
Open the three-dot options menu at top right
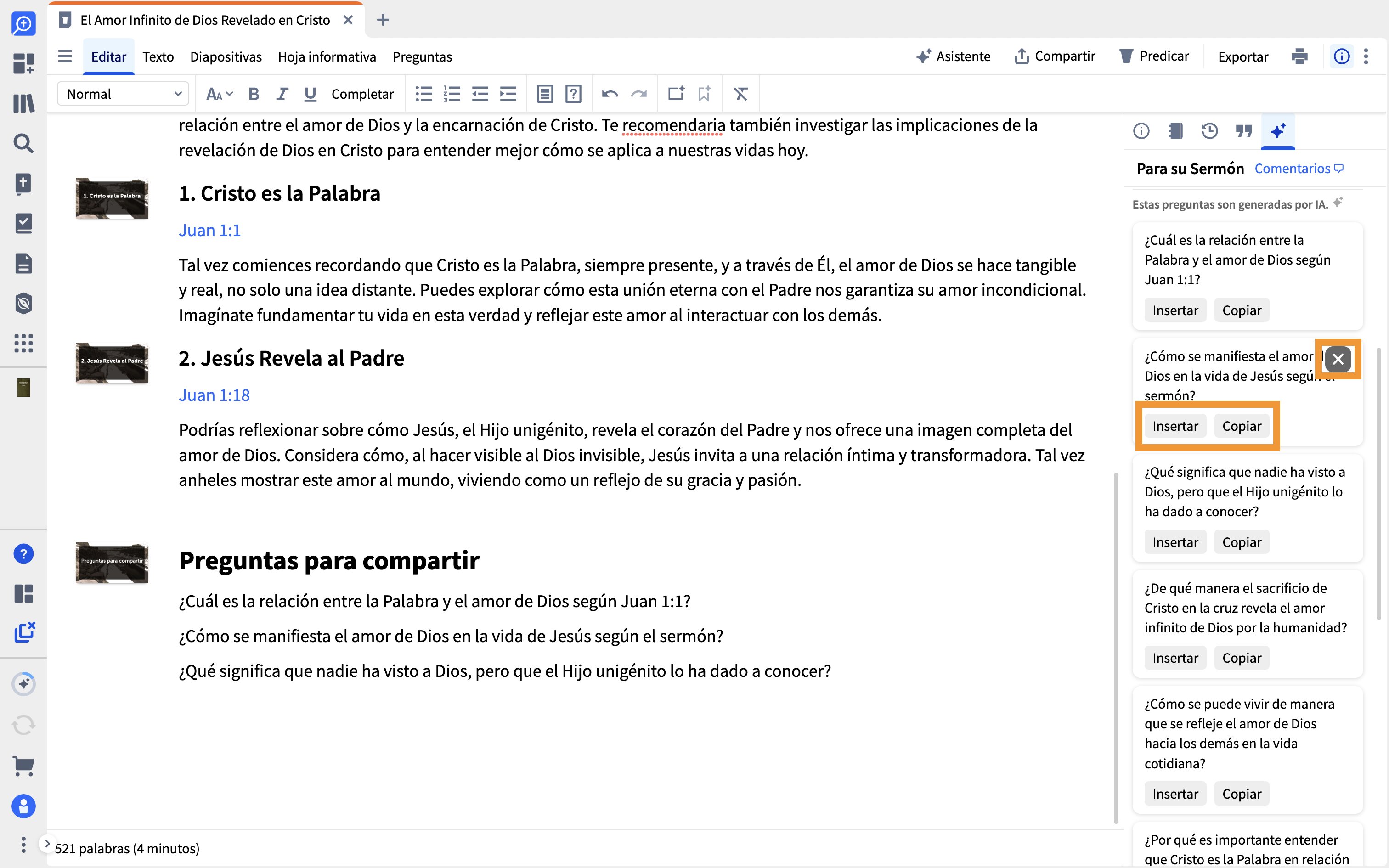pyautogui.click(x=1366, y=56)
